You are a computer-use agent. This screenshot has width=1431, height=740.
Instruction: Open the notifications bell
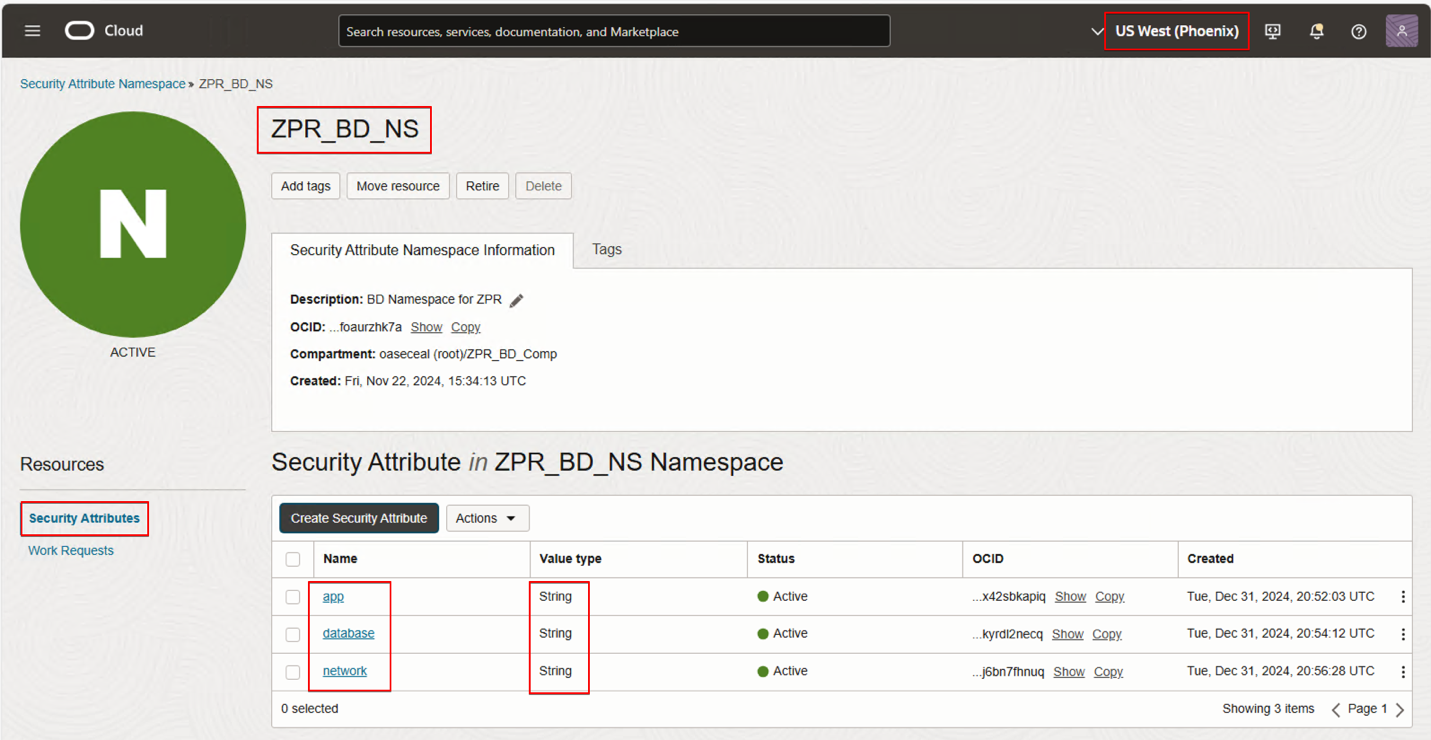1316,31
